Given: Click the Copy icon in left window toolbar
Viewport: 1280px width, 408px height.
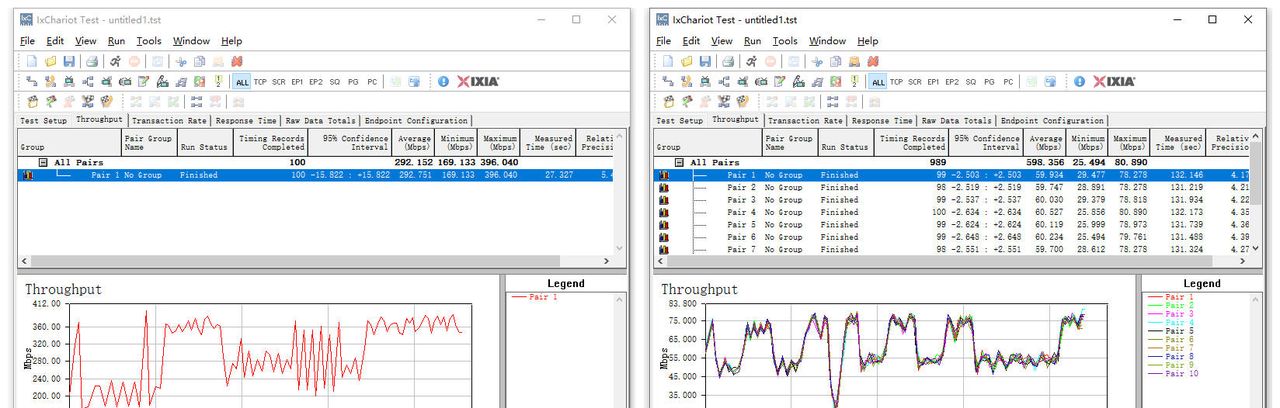Looking at the screenshot, I should click(199, 62).
